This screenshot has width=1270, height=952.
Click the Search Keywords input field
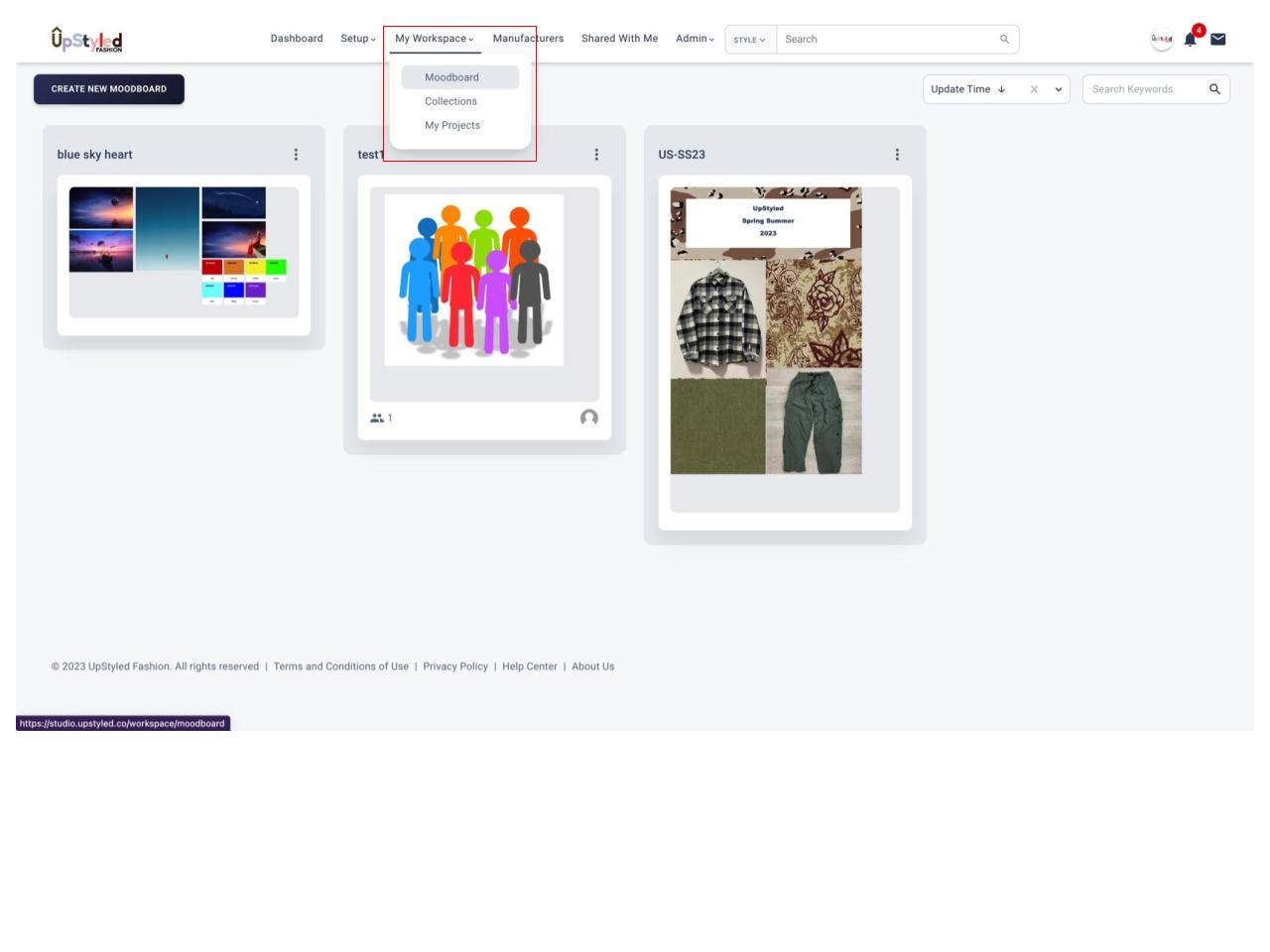pyautogui.click(x=1145, y=89)
